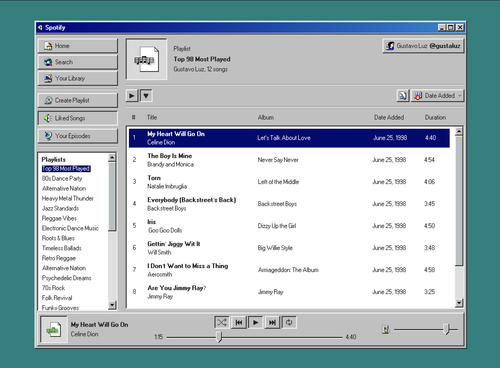
Task: Select track Torn by Natalie Imbruglia
Action: pos(289,182)
